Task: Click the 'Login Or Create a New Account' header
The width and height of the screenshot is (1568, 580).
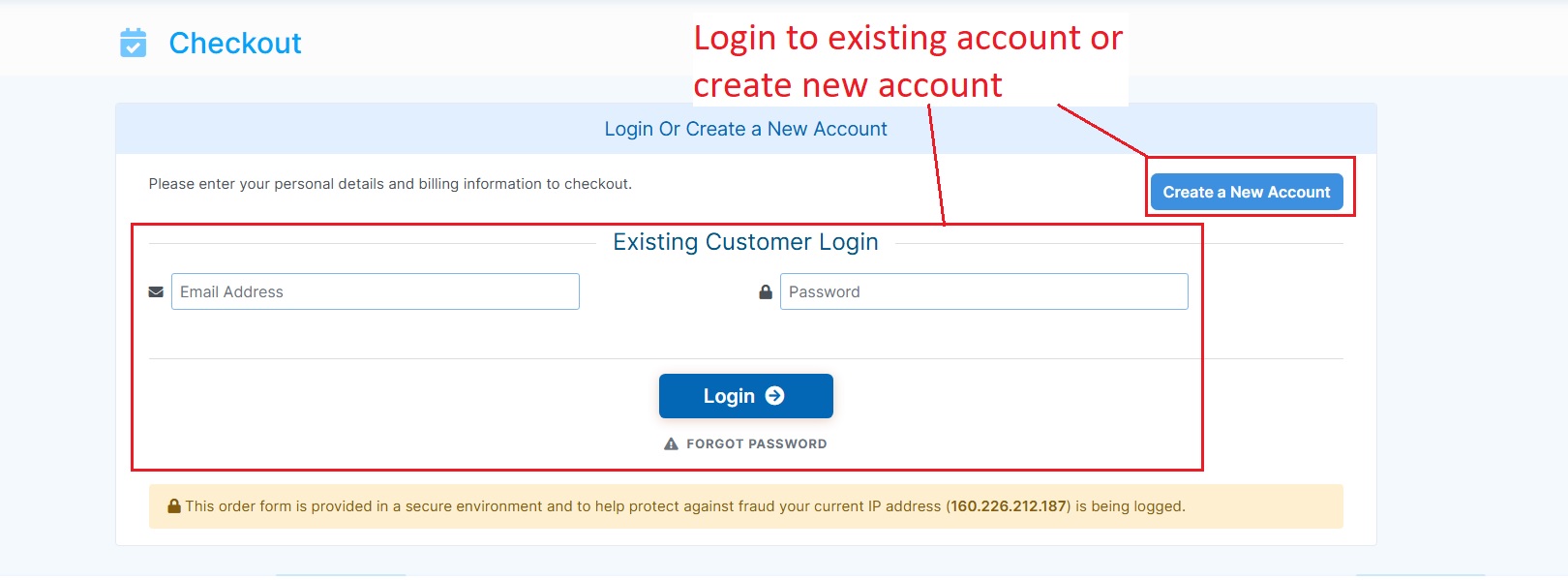Action: click(745, 129)
